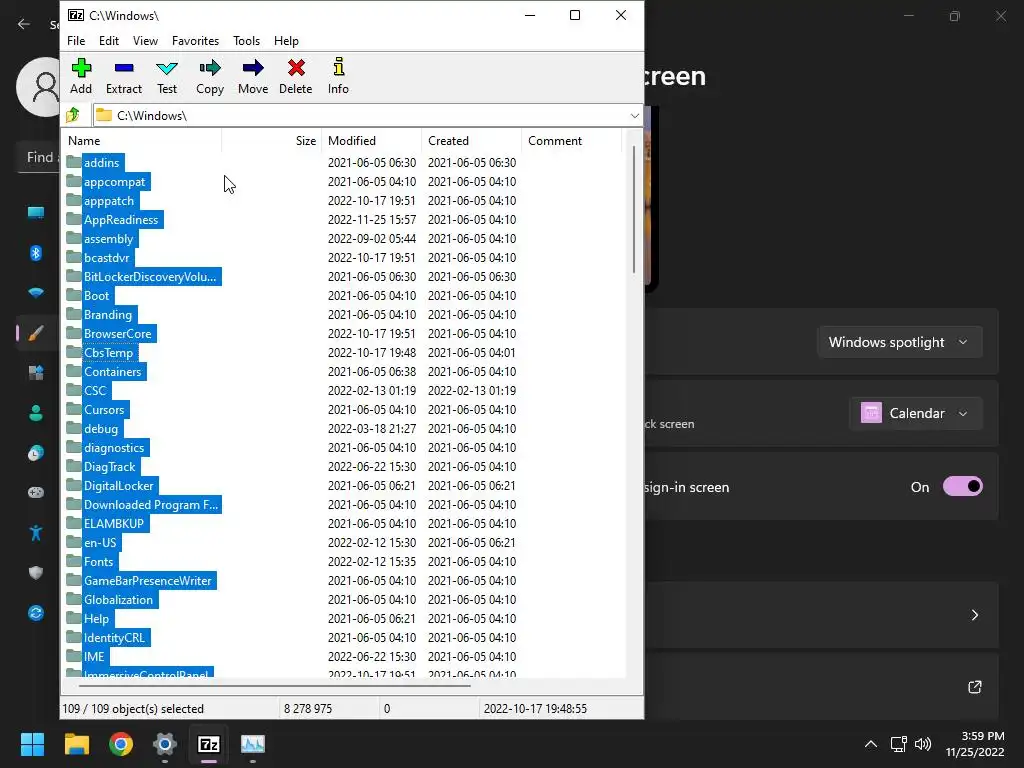Open the performance monitor taskbar app
The image size is (1024, 768).
253,744
